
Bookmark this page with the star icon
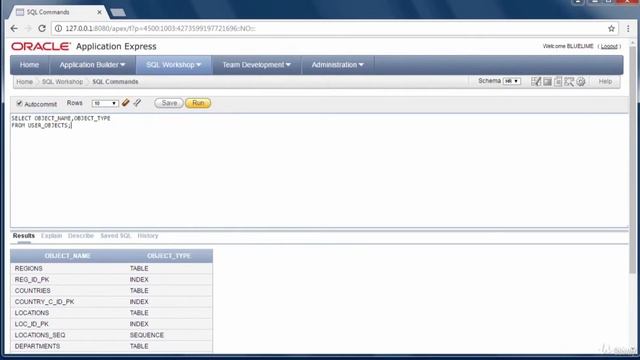tap(611, 29)
